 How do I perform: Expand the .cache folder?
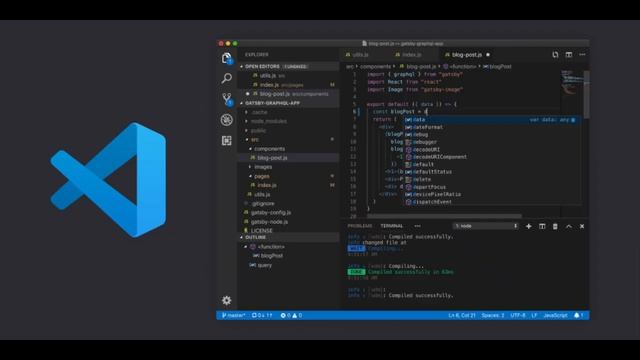(246, 112)
